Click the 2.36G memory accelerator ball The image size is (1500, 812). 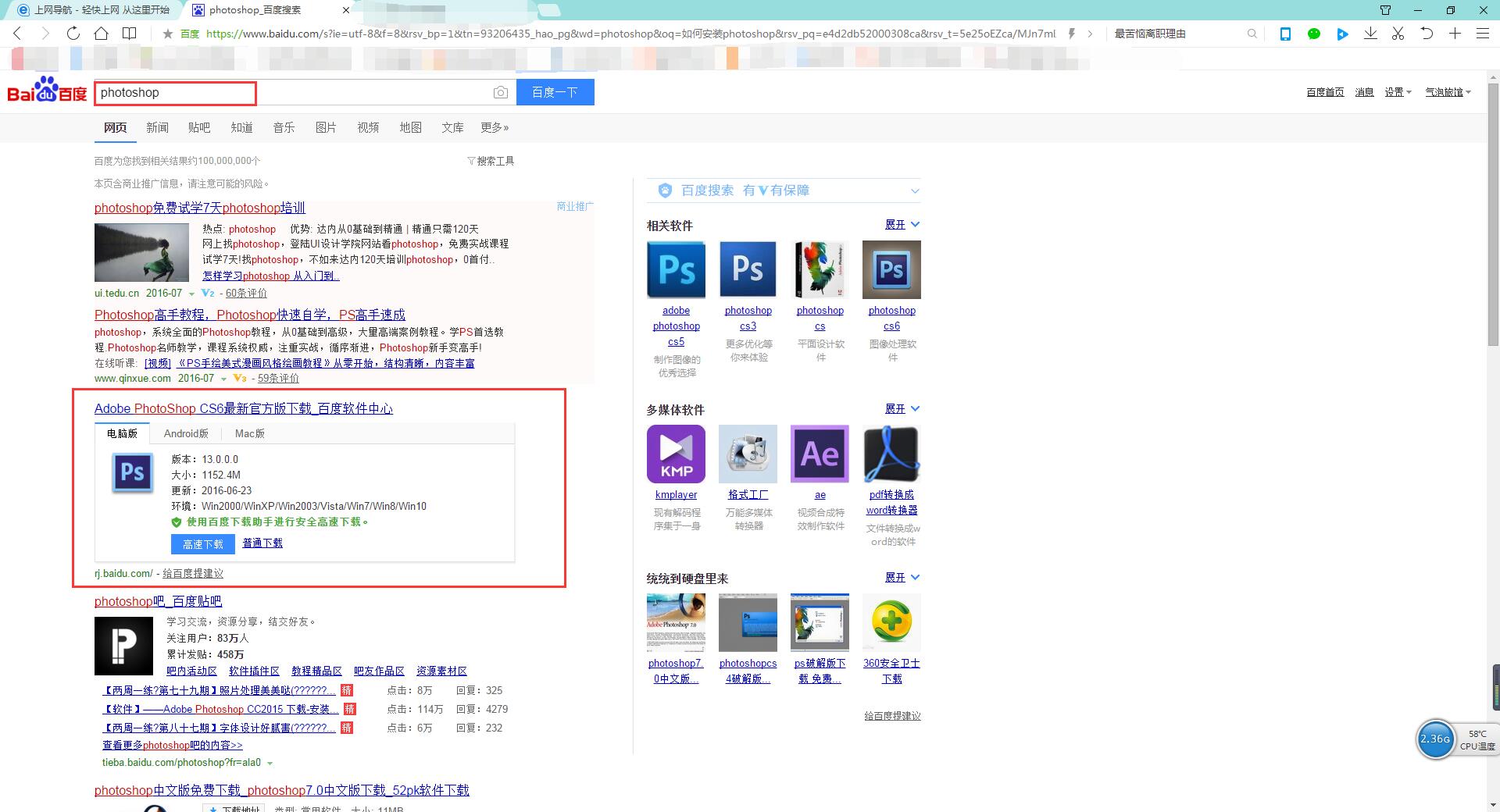coord(1435,739)
